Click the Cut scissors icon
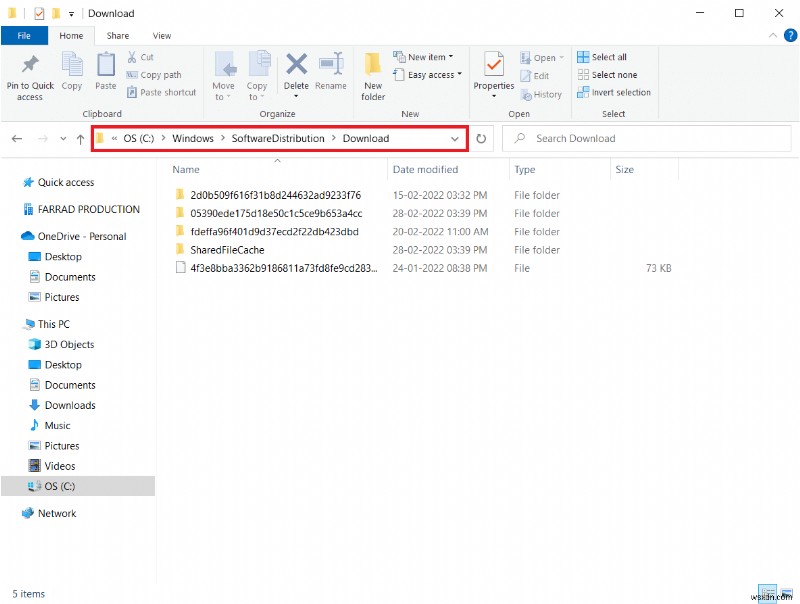The width and height of the screenshot is (800, 604). point(132,57)
